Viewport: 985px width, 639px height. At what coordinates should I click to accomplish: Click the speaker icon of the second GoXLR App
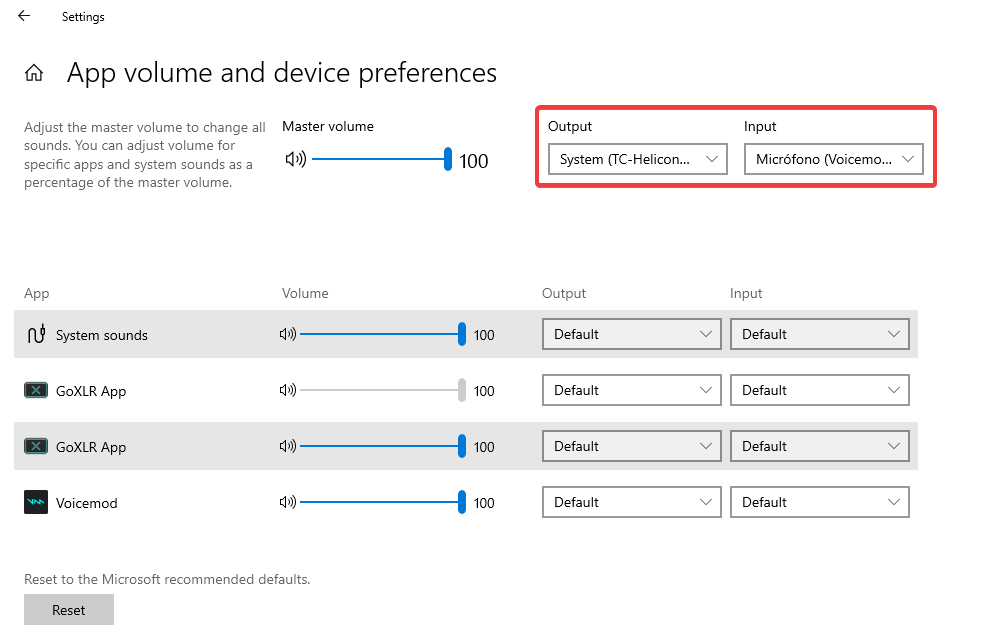(288, 446)
